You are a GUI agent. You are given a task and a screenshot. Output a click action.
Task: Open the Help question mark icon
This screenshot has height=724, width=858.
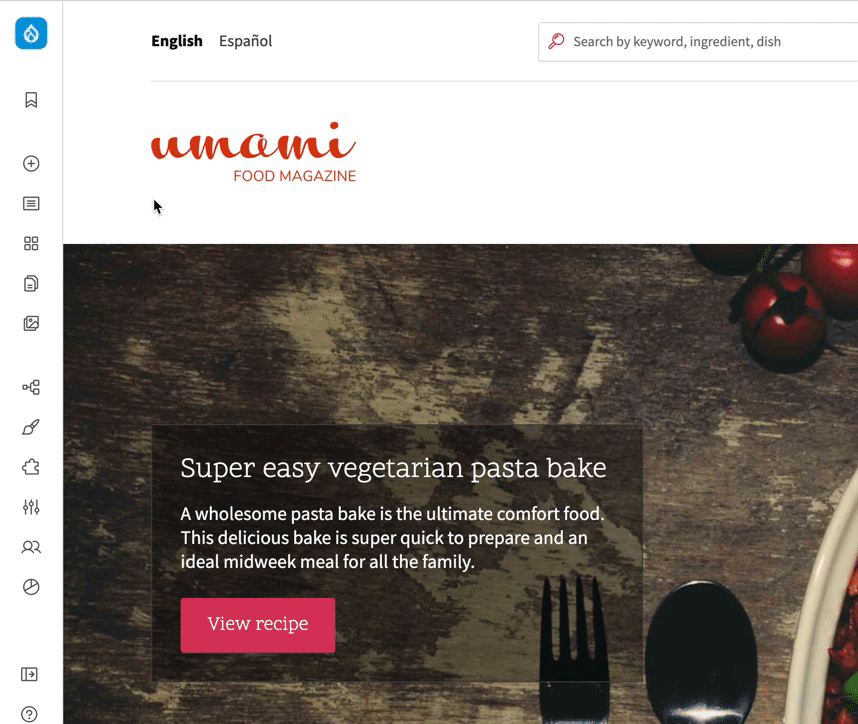click(30, 714)
